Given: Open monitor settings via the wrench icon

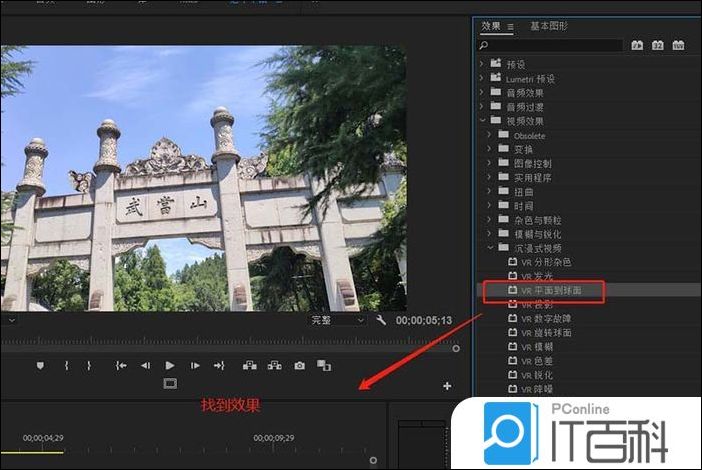Looking at the screenshot, I should point(381,320).
